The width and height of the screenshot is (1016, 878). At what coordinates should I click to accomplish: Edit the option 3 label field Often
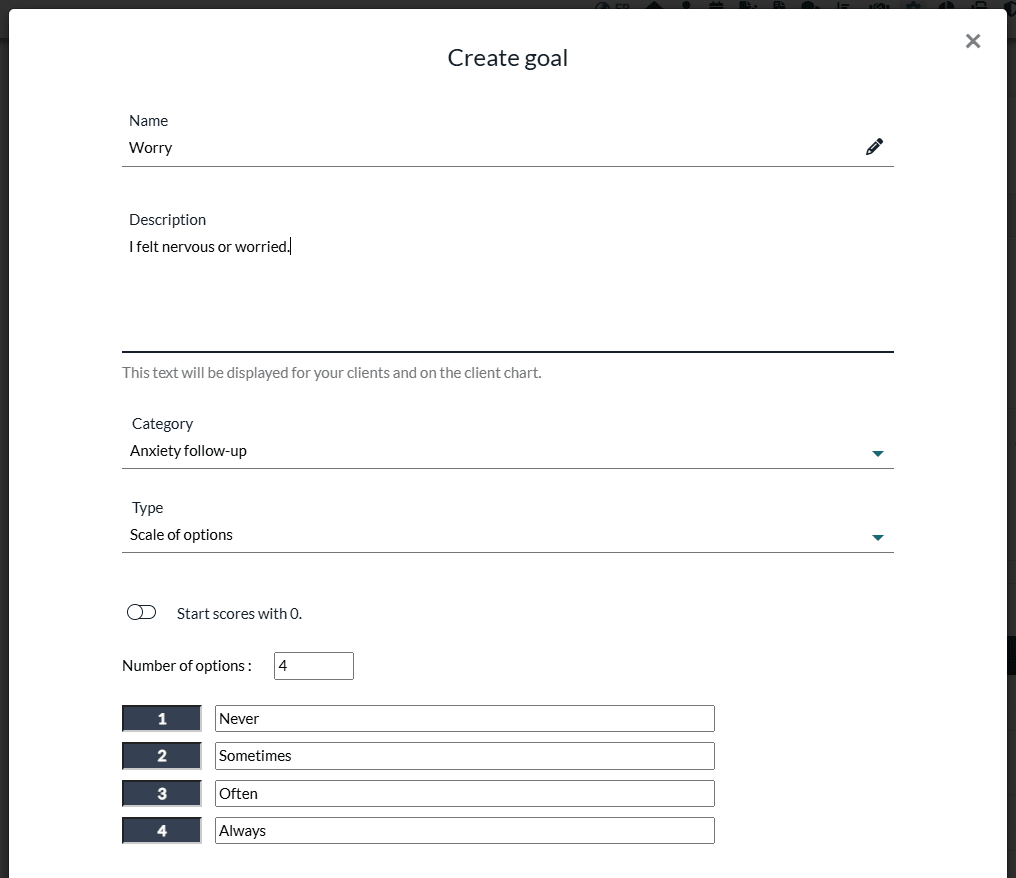(465, 793)
